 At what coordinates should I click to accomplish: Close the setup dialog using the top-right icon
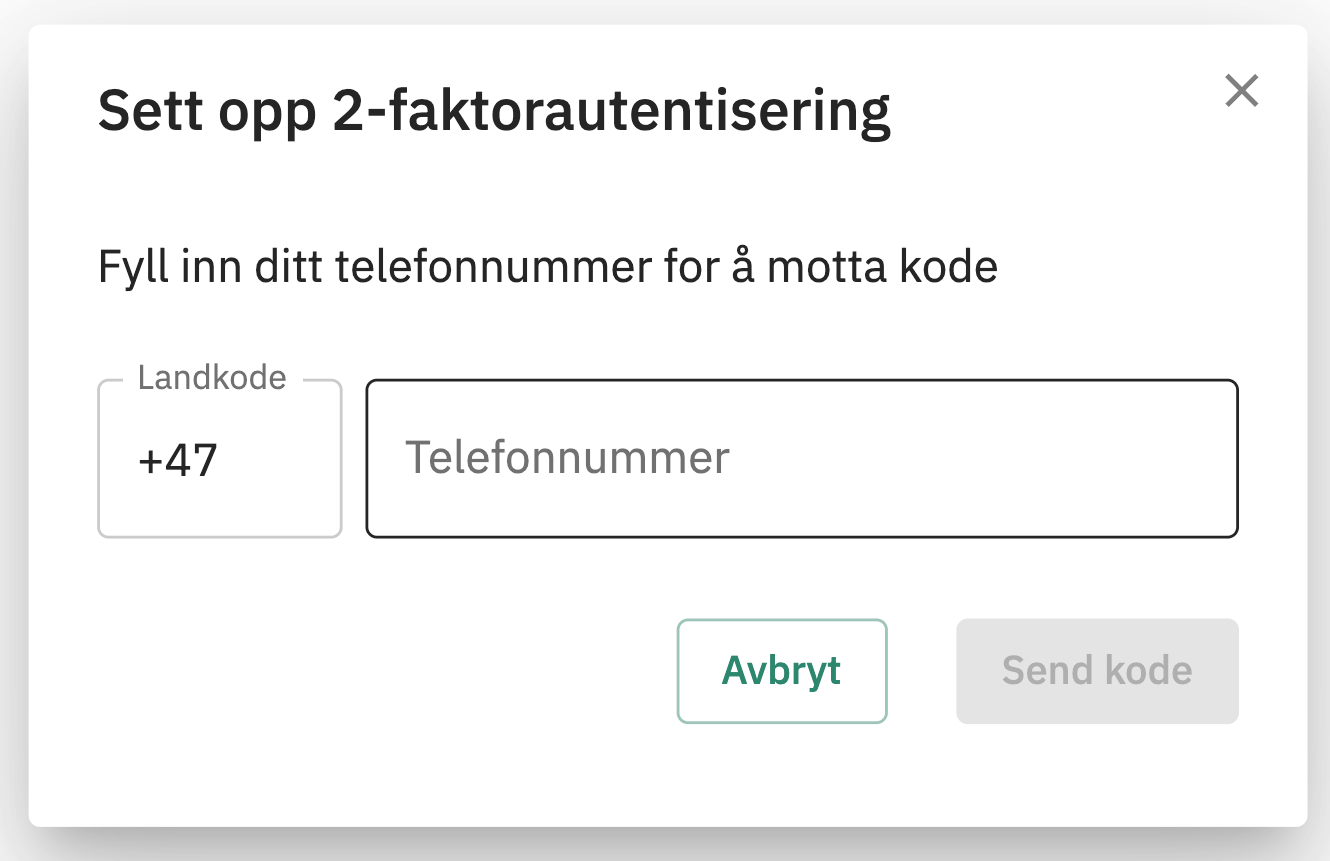pos(1242,90)
